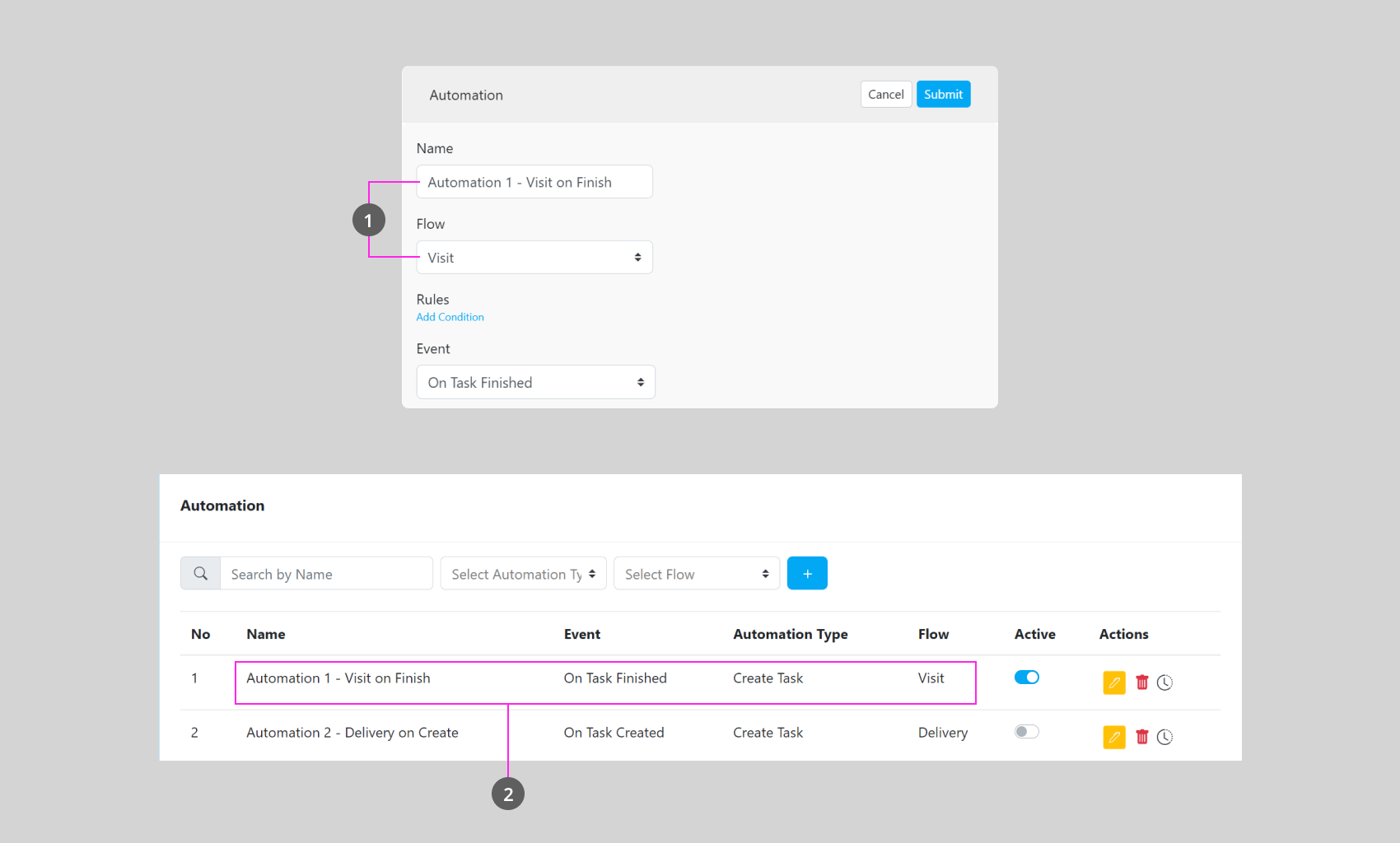Click the search magnifier icon
Screen dimensions: 1400x843
(200, 573)
